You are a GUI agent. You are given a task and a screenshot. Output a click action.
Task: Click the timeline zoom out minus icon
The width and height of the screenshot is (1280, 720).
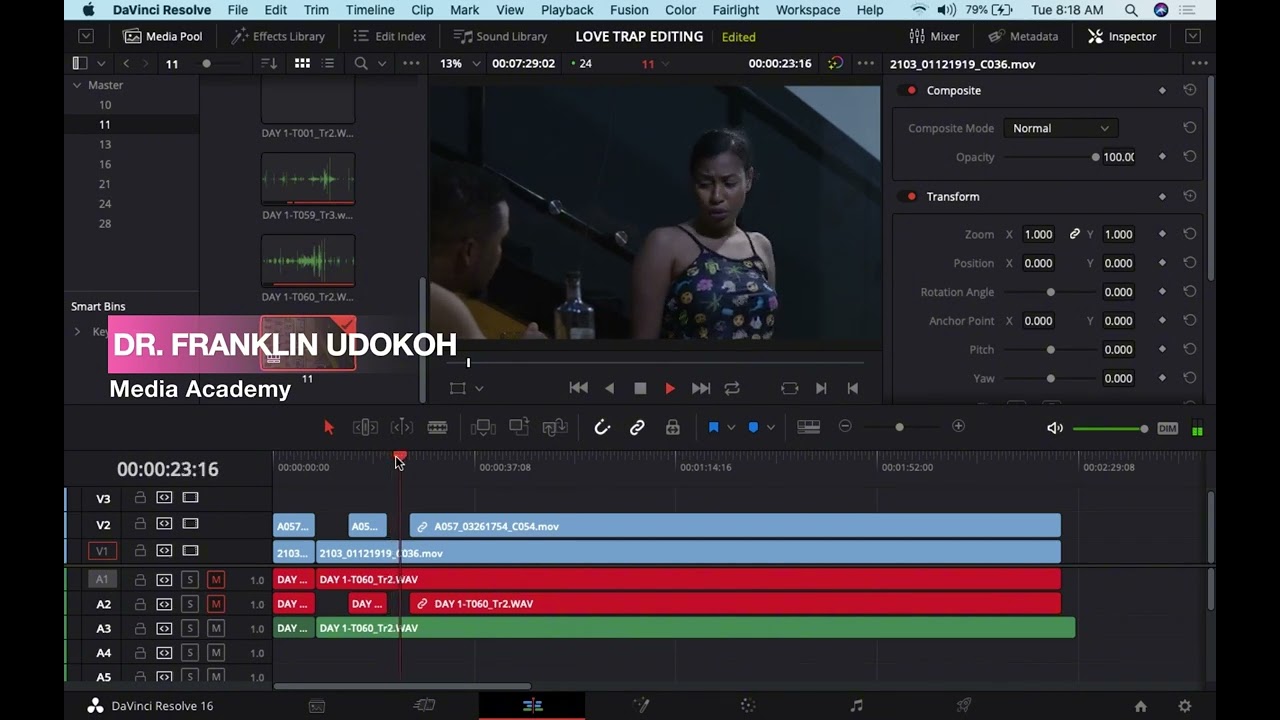[x=845, y=426]
